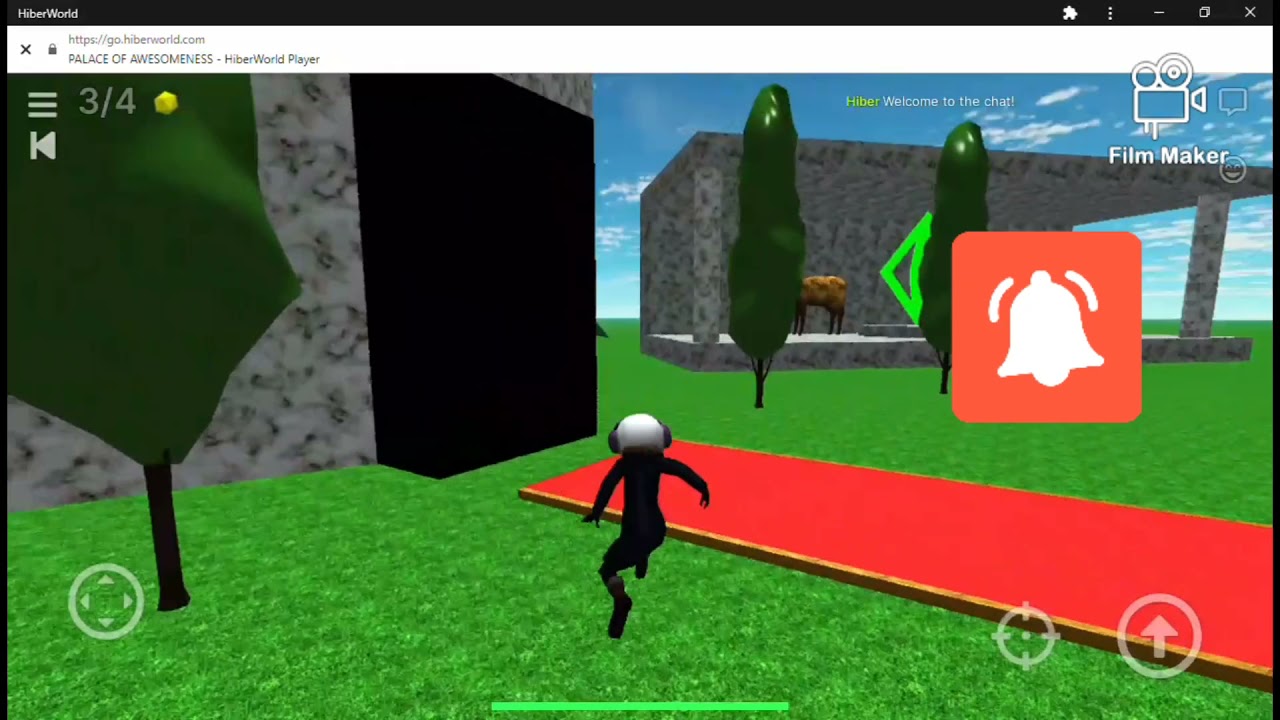Click the go.hiberworld.com URL text

coord(136,40)
